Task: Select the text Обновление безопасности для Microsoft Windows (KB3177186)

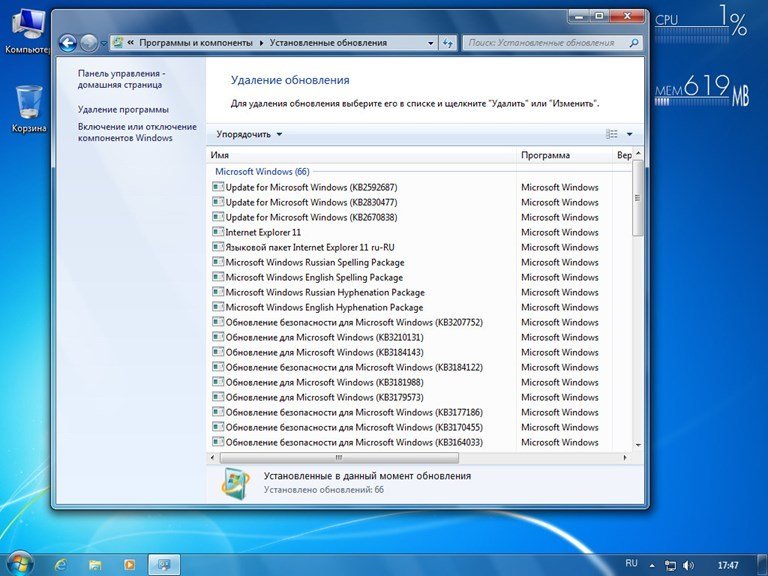Action: 354,412
